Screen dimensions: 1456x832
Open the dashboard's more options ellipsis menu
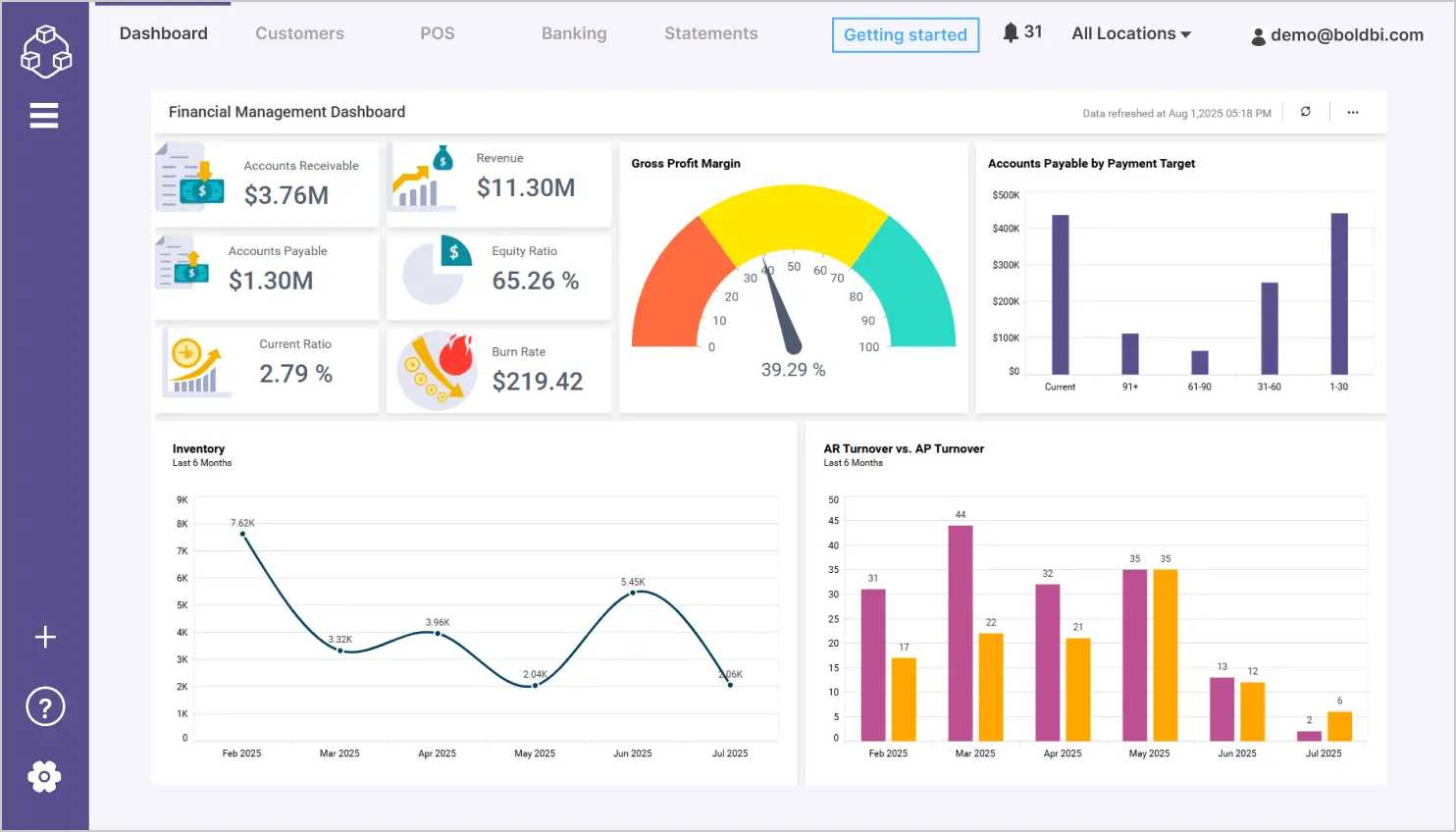1353,113
